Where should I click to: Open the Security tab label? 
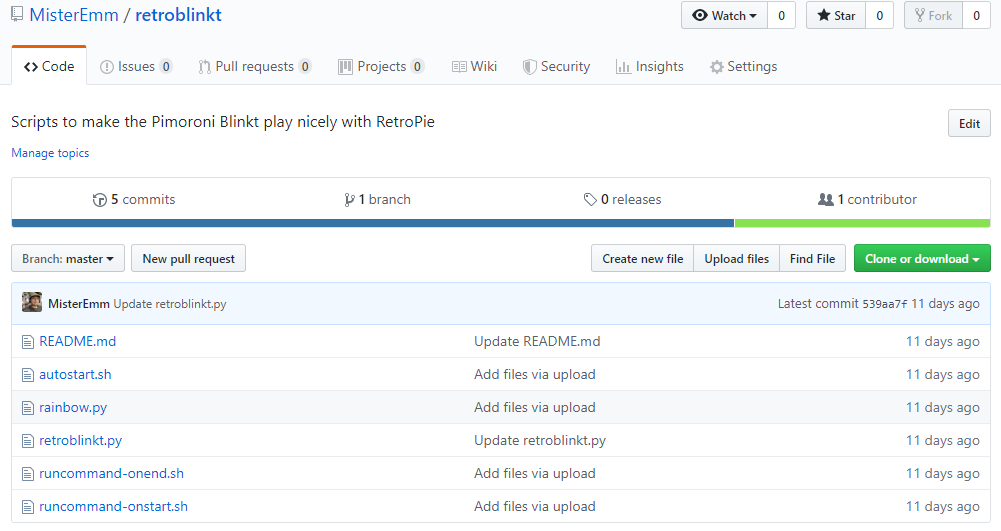pos(566,66)
